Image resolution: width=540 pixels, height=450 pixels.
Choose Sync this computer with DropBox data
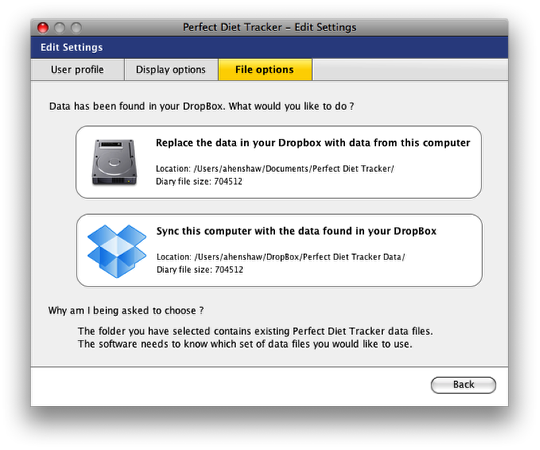click(x=279, y=250)
